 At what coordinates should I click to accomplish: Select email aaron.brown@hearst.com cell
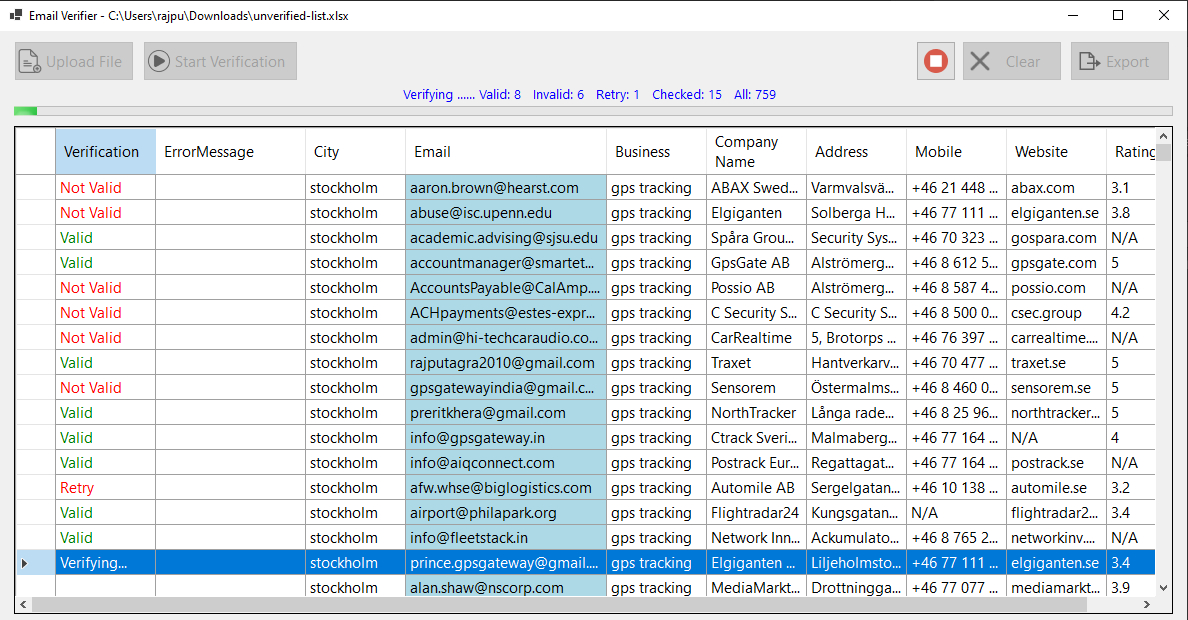coord(506,188)
